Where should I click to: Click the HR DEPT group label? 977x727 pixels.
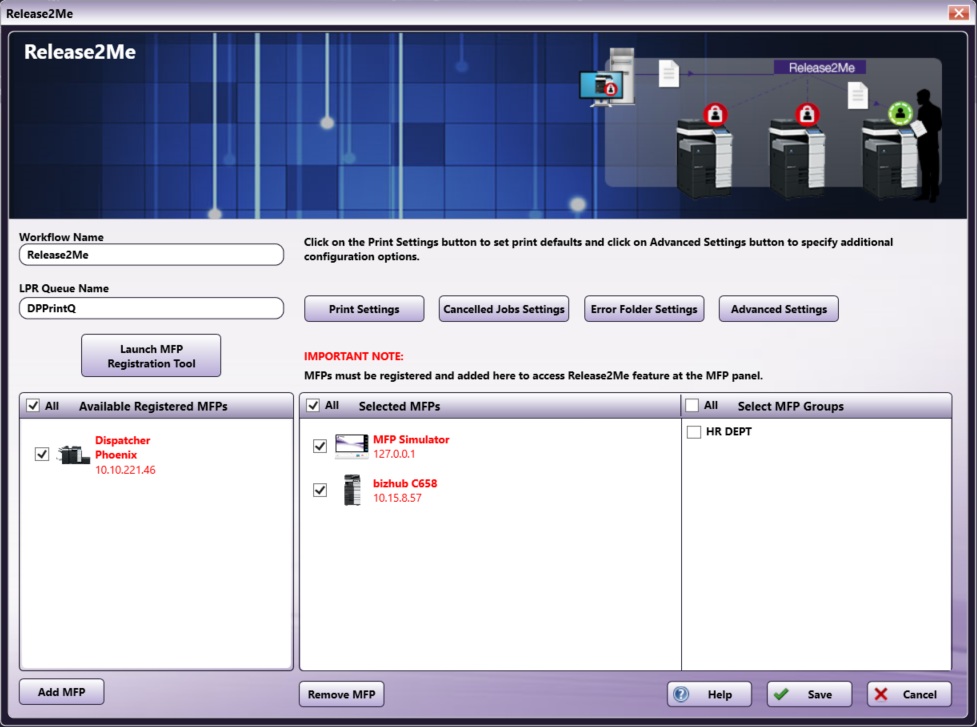click(728, 432)
